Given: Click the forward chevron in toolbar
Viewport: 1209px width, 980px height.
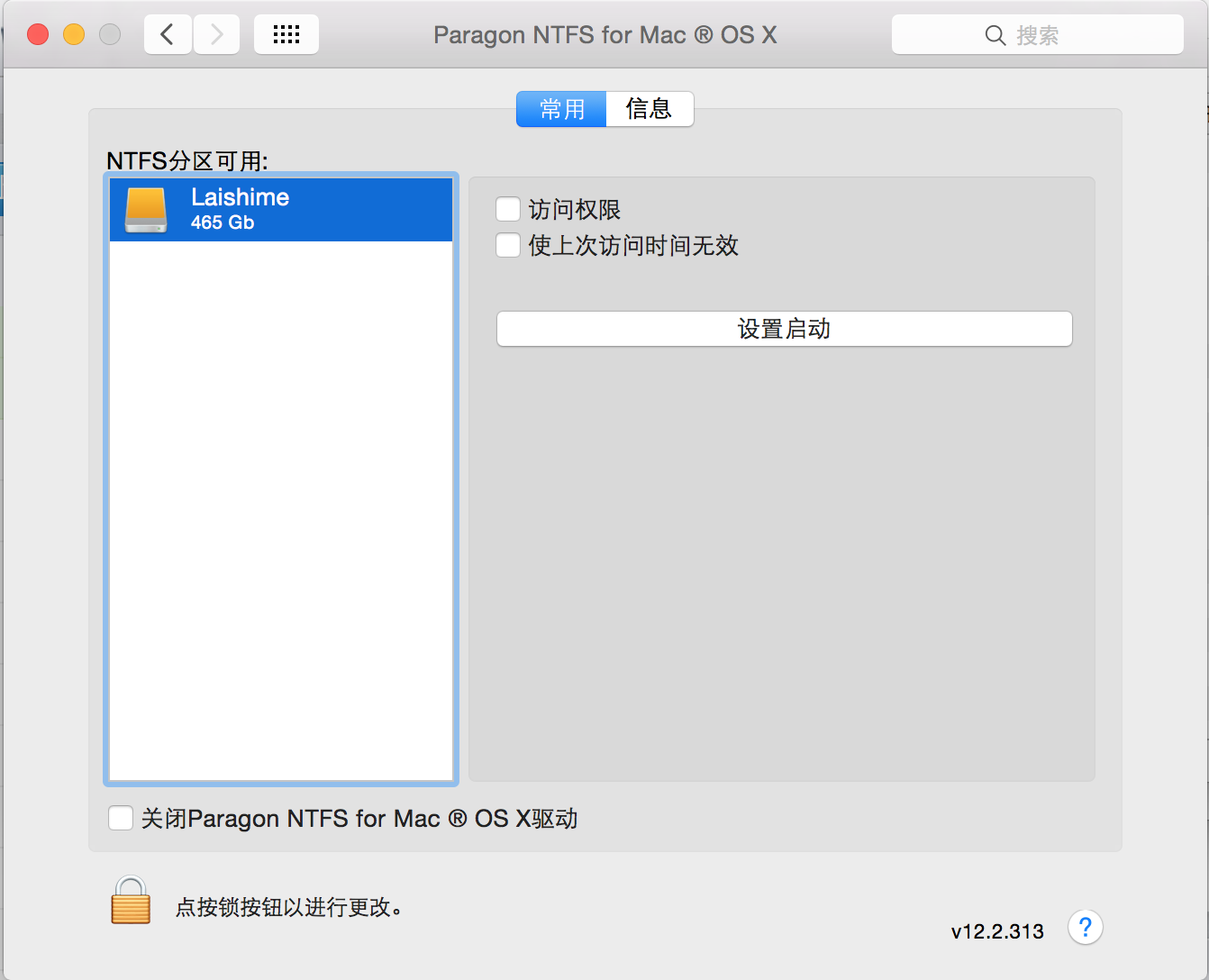Looking at the screenshot, I should click(x=216, y=35).
